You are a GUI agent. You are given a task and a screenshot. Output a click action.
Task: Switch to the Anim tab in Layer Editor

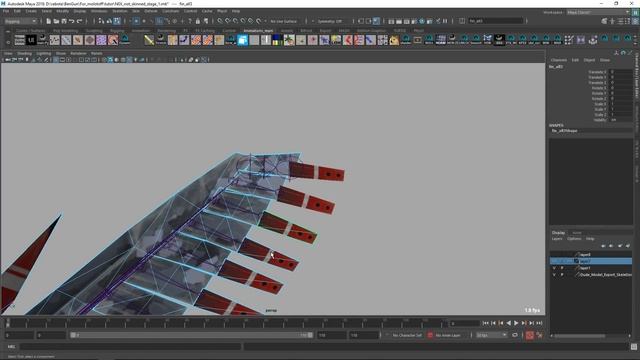point(577,233)
